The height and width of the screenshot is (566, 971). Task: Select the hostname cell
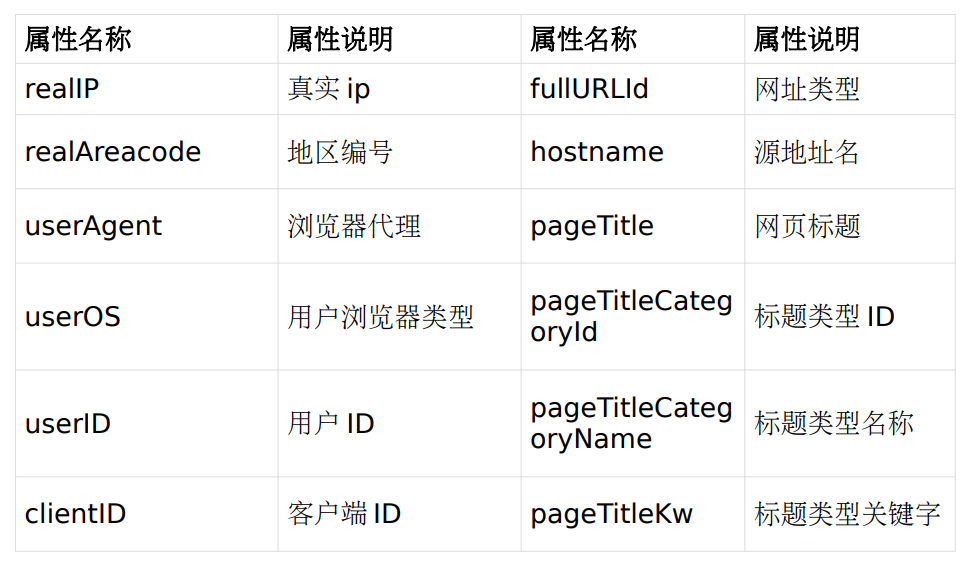click(596, 152)
